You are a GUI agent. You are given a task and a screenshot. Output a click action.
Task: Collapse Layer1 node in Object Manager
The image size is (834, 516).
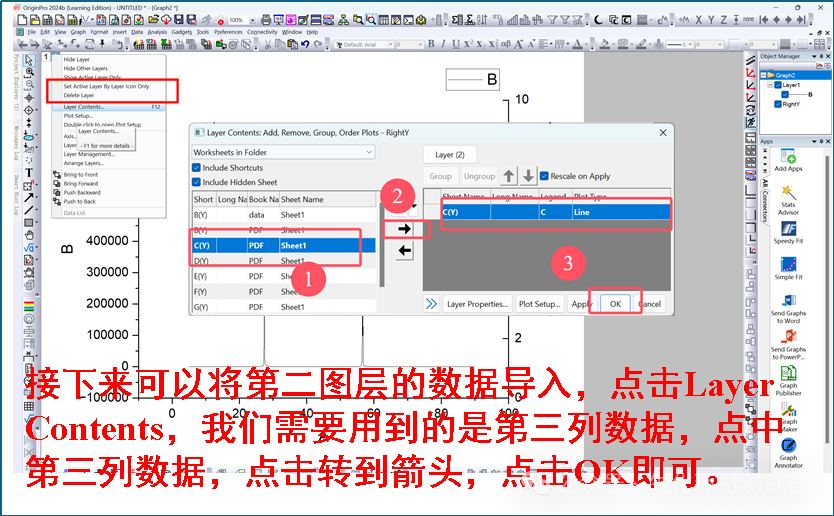click(771, 85)
